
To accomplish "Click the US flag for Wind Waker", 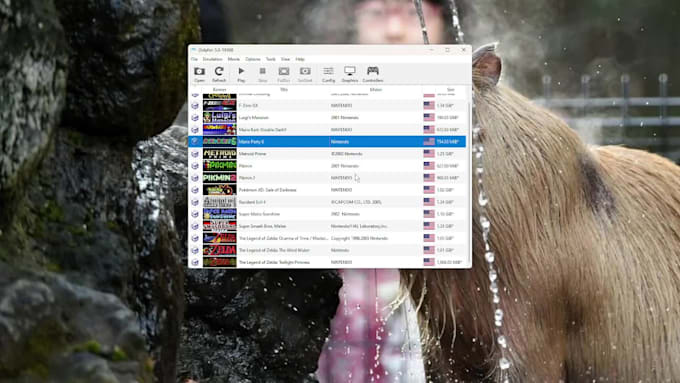I will pyautogui.click(x=429, y=250).
